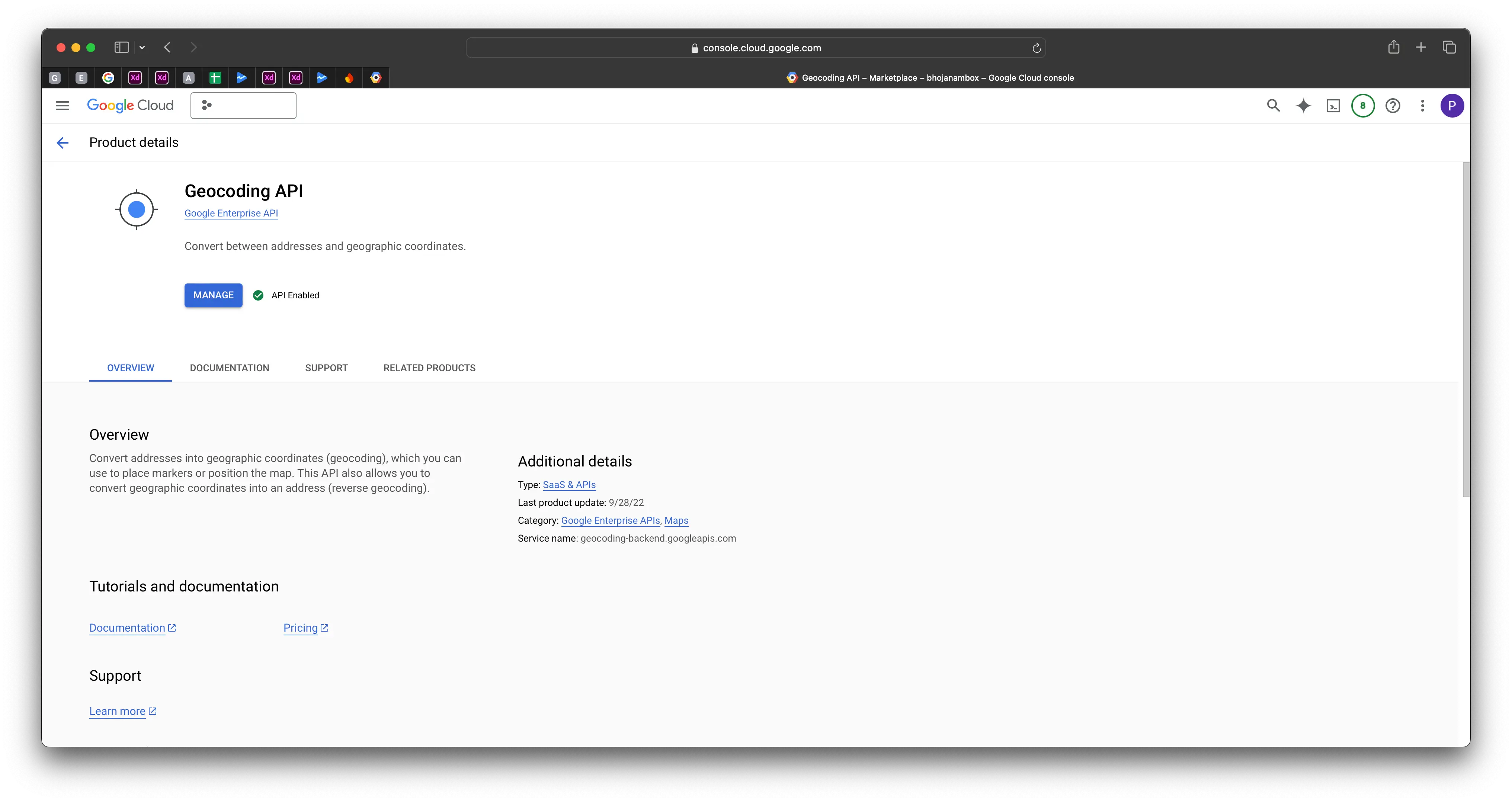Switch to the gray G pinned tab
The height and width of the screenshot is (802, 1512).
point(55,77)
